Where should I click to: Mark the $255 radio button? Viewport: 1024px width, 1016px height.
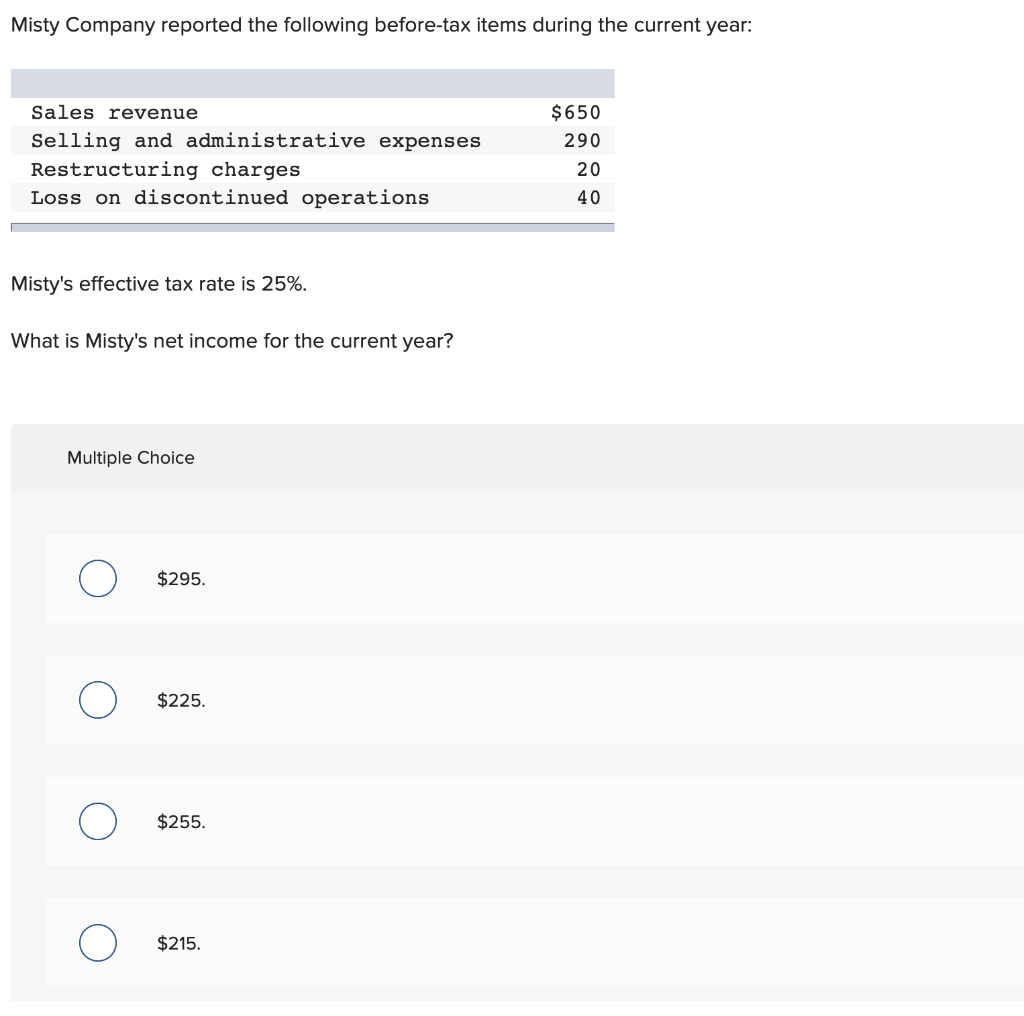point(98,821)
